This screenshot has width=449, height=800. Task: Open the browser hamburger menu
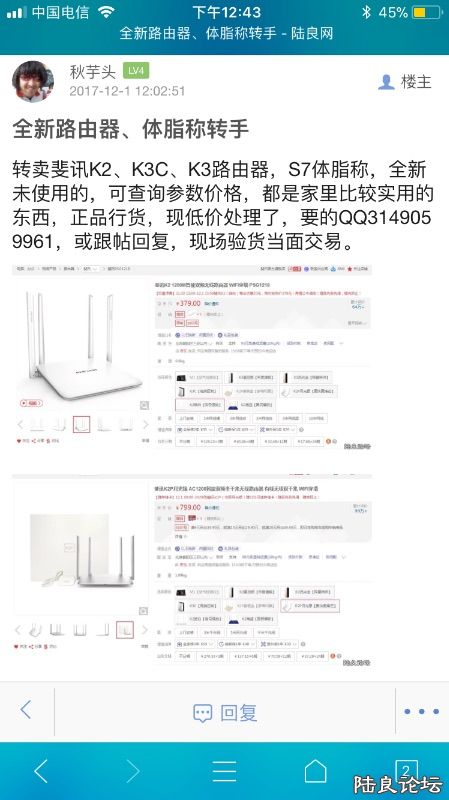pyautogui.click(x=224, y=770)
